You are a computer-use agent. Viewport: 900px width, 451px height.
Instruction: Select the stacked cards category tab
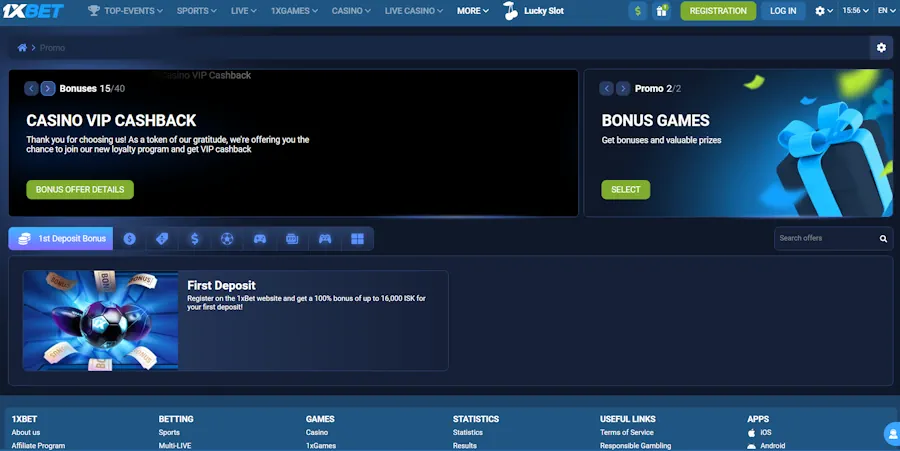pos(292,239)
